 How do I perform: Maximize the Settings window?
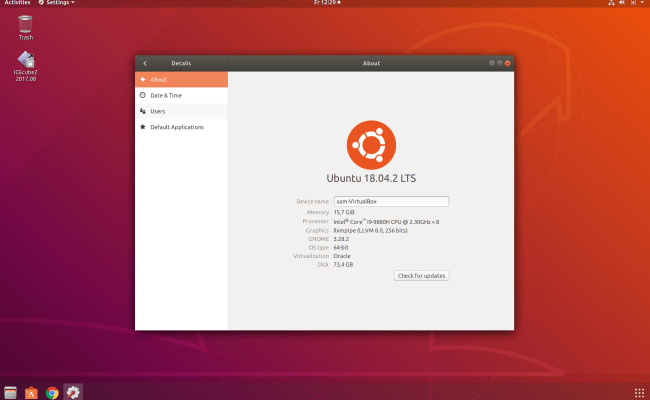pos(500,63)
